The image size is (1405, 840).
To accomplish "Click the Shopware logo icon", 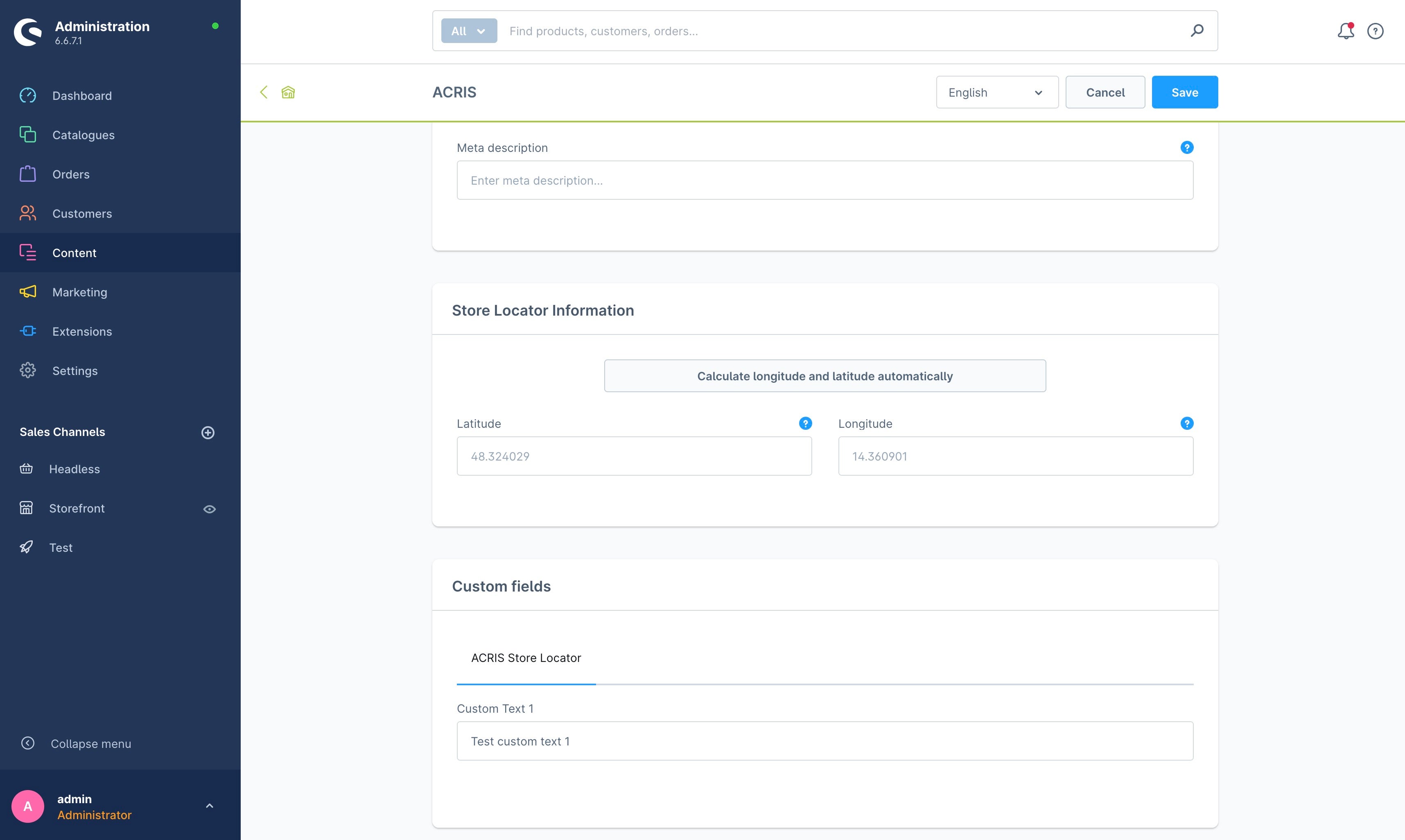I will (x=28, y=32).
